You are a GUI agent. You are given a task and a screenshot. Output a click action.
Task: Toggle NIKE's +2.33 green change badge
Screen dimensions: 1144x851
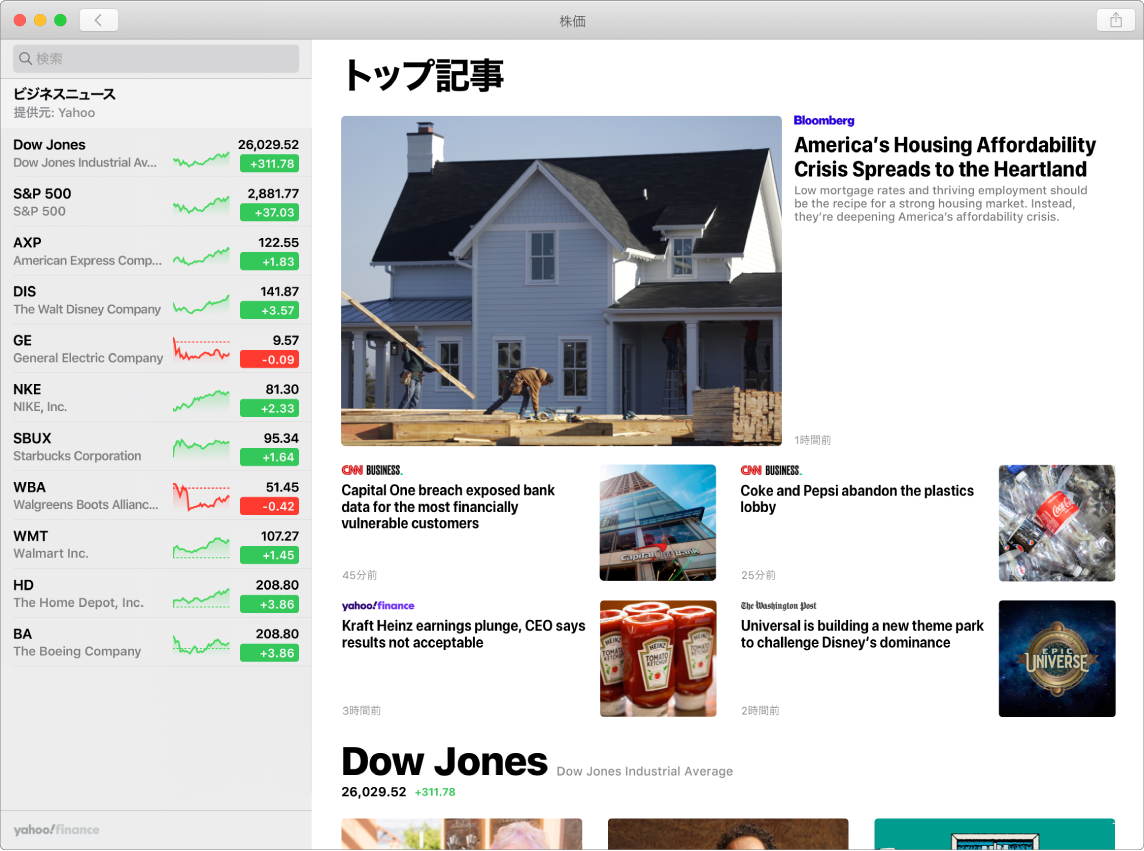tap(269, 409)
